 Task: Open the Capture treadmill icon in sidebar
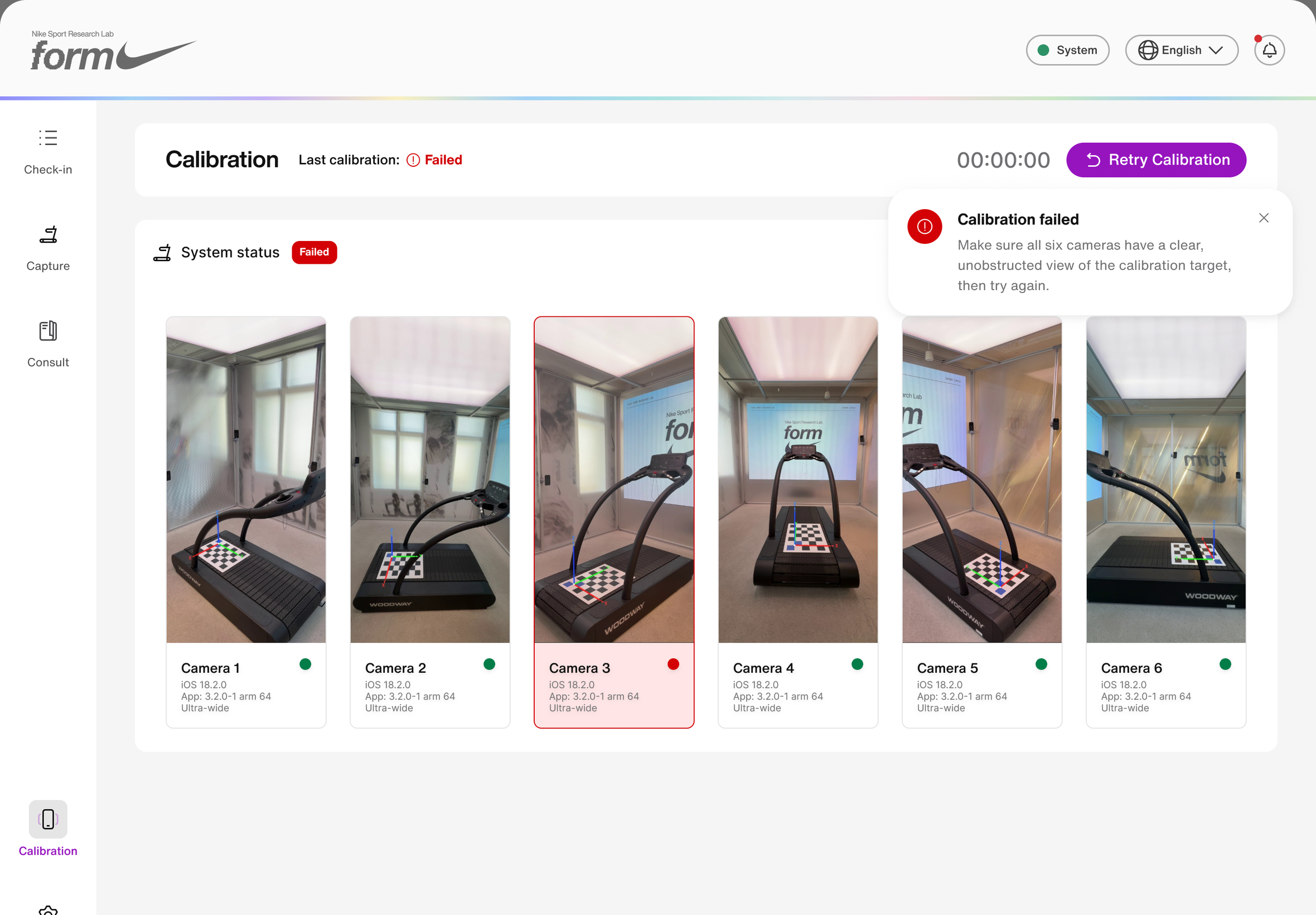click(48, 234)
